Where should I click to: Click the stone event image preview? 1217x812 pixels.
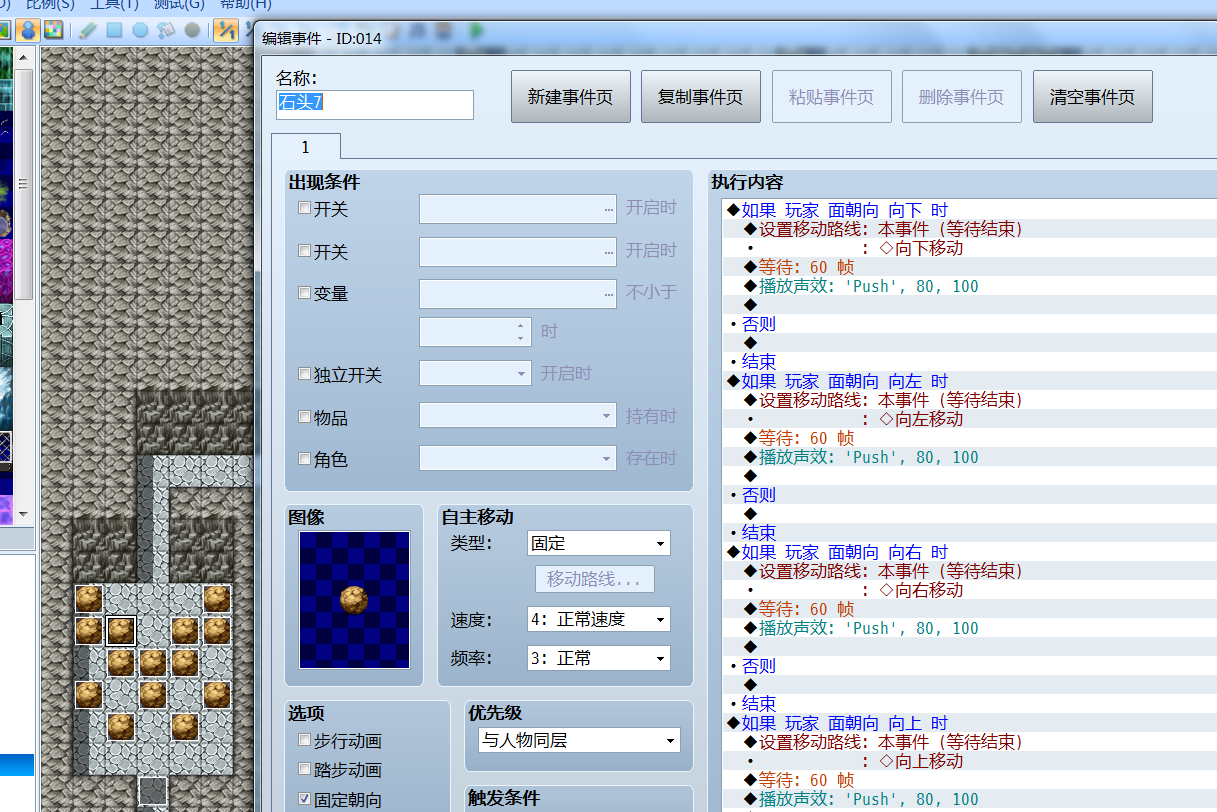[354, 600]
